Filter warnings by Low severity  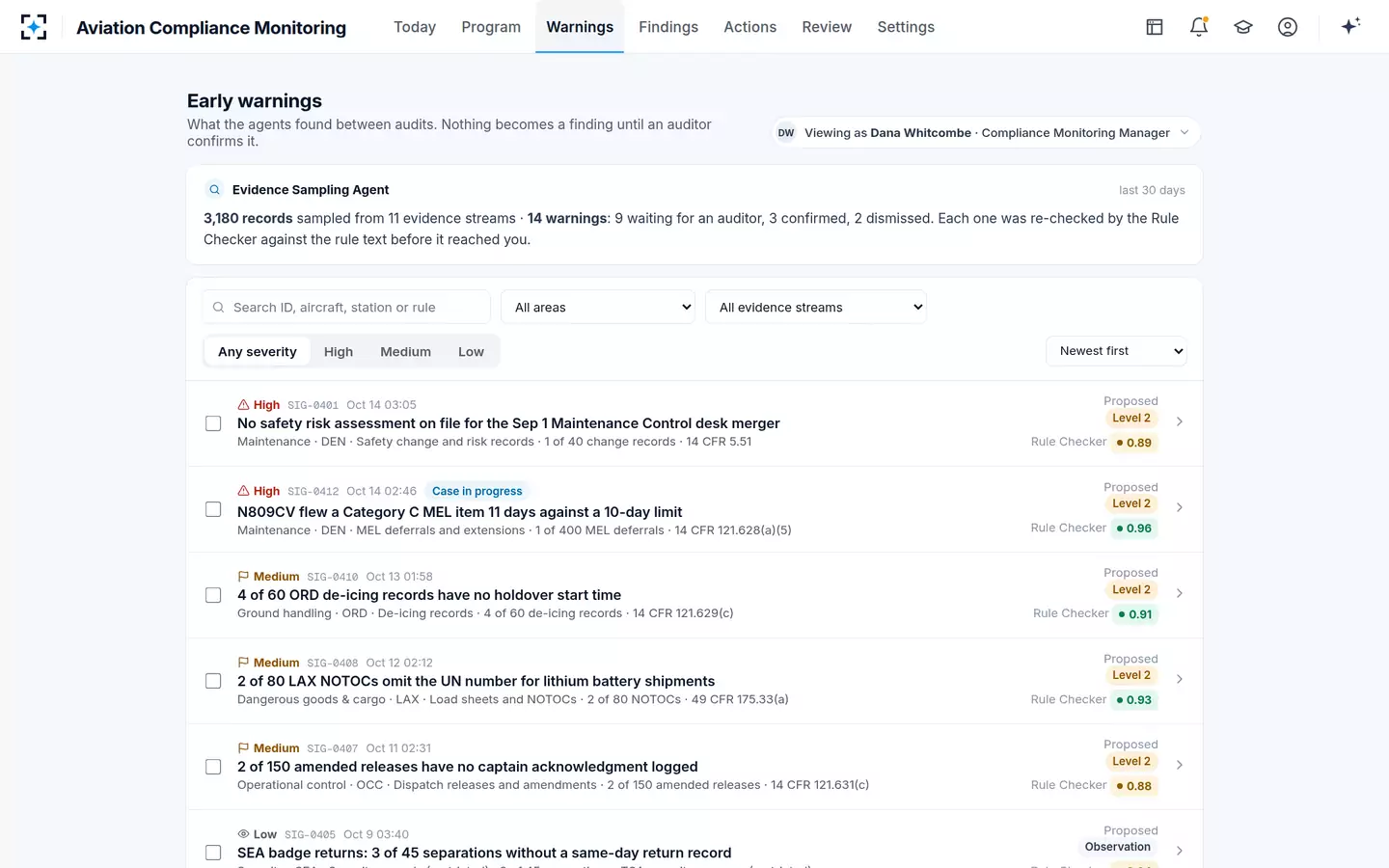[471, 352]
